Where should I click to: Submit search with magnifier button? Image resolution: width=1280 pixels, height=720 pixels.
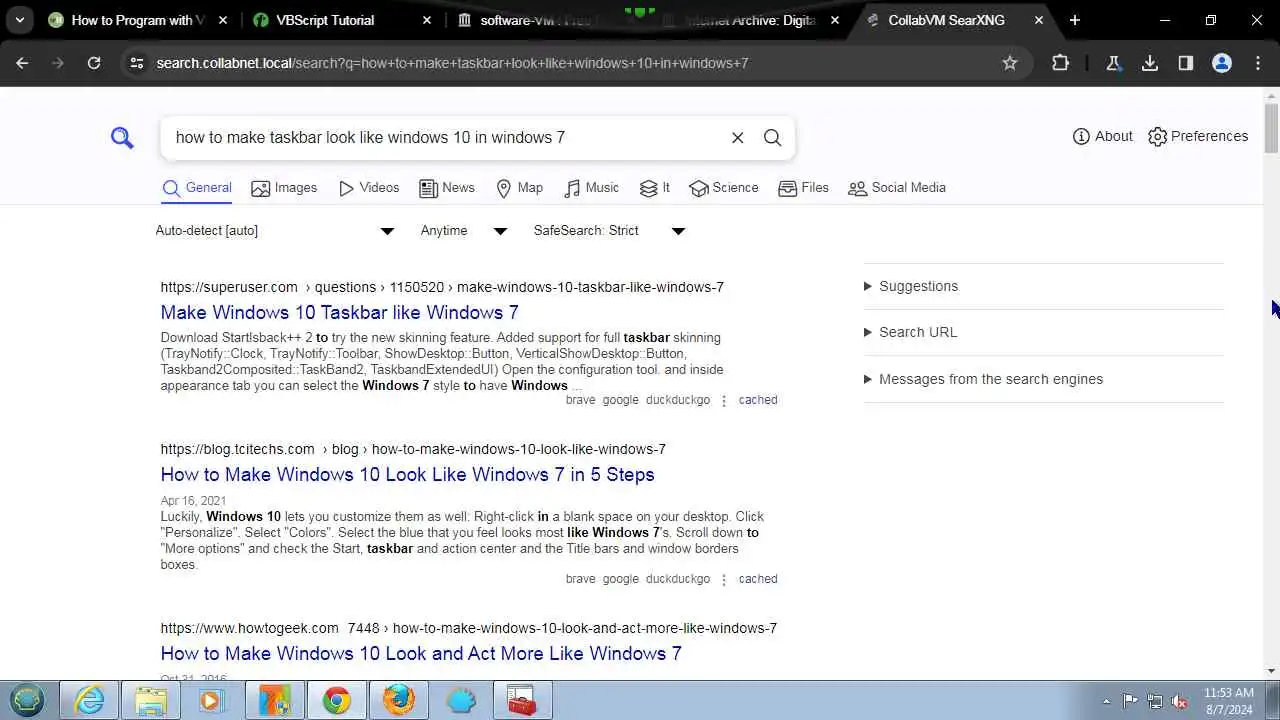click(x=772, y=137)
